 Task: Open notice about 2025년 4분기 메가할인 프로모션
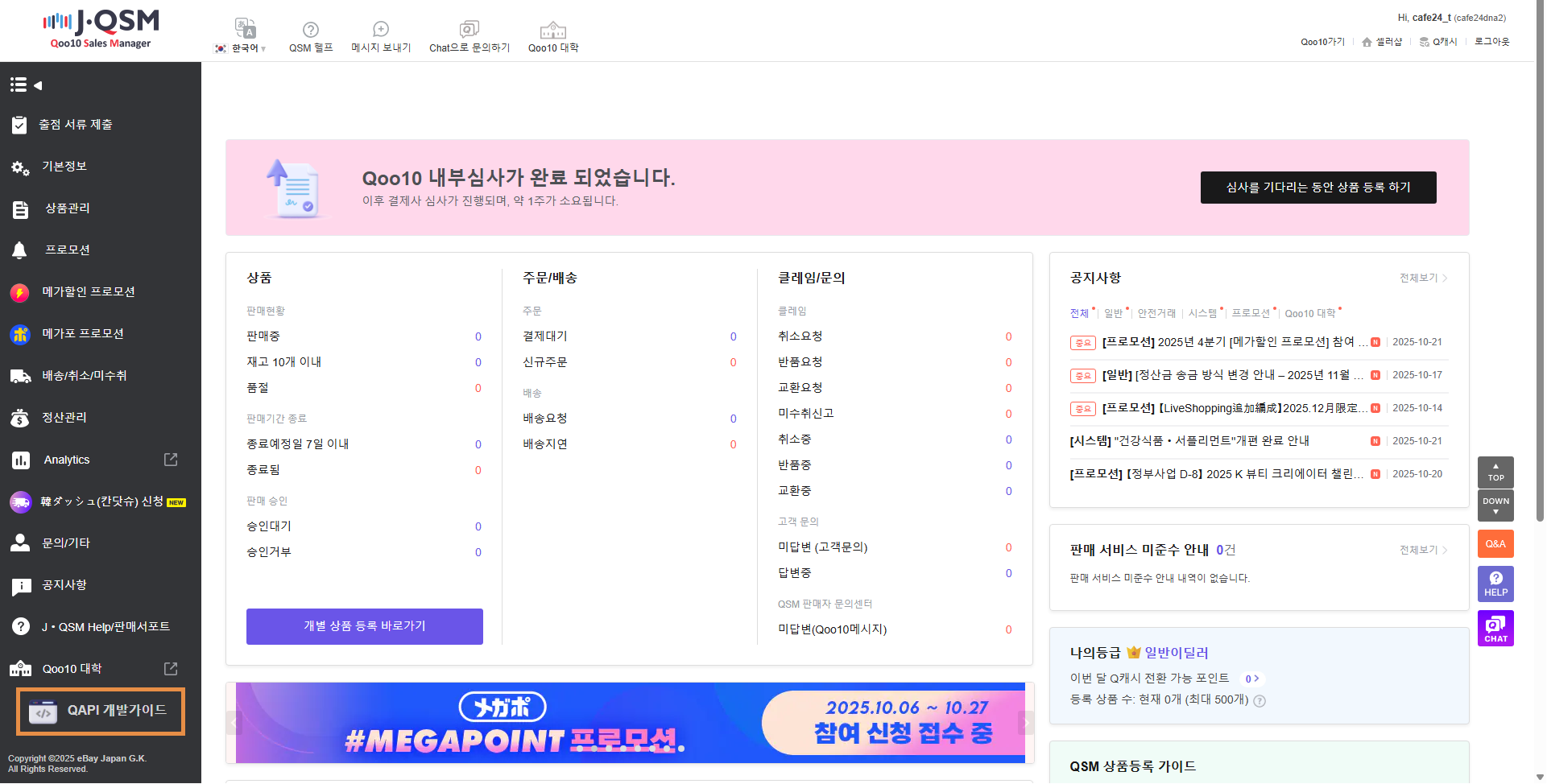pyautogui.click(x=1235, y=342)
